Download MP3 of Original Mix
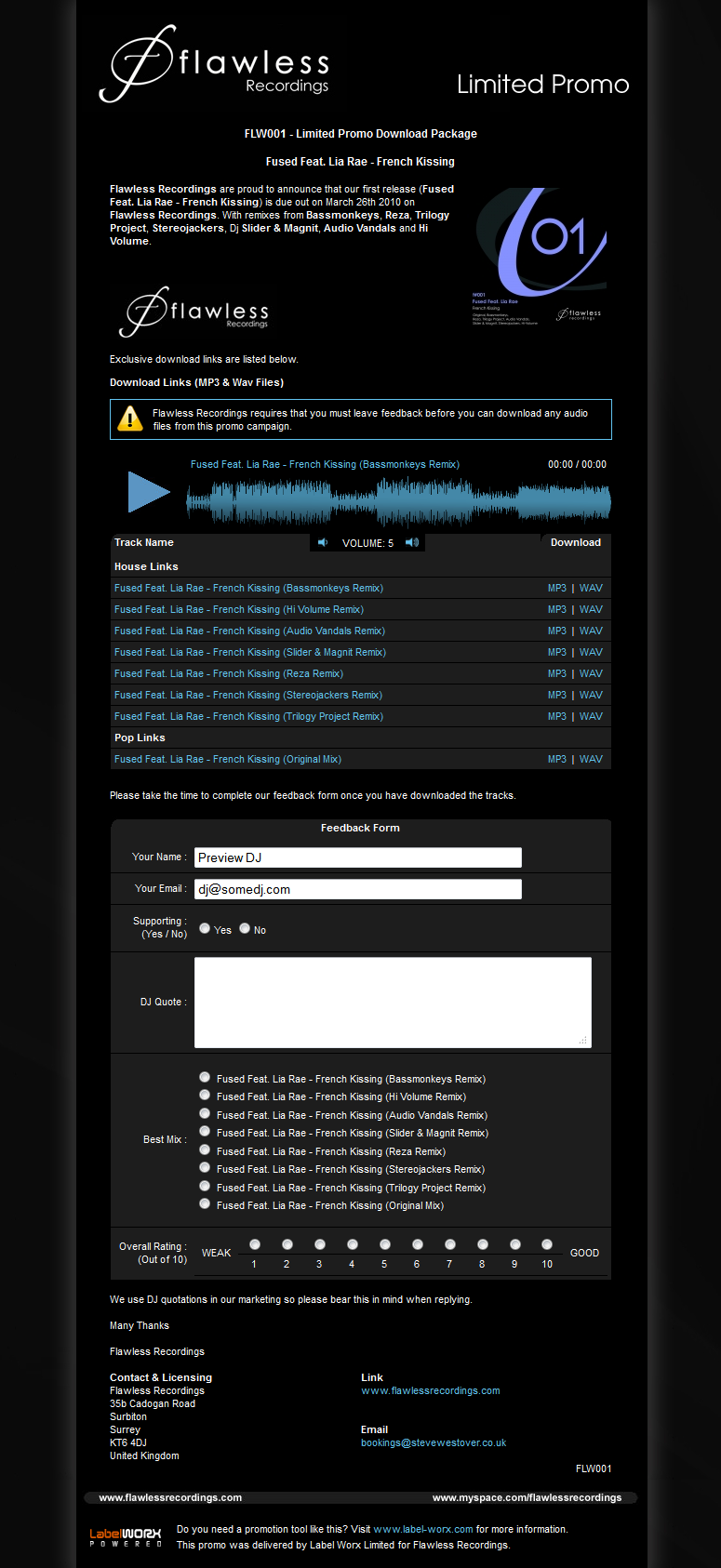Viewport: 721px width, 1568px height. click(x=557, y=759)
